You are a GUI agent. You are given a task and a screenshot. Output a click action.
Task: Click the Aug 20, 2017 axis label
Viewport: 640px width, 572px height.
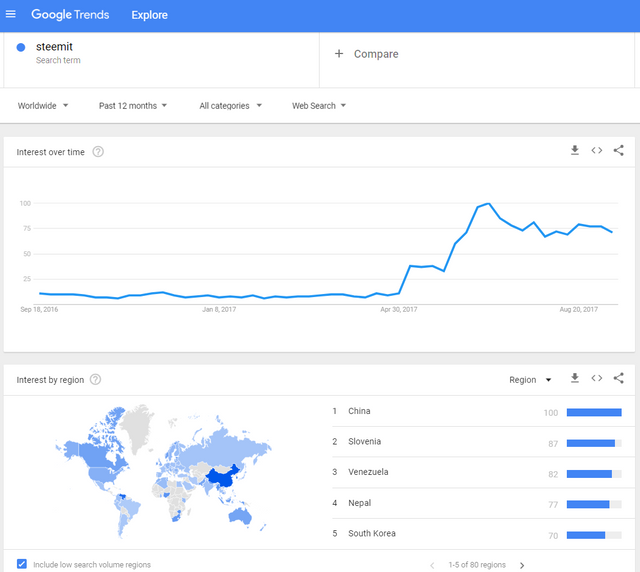[578, 309]
